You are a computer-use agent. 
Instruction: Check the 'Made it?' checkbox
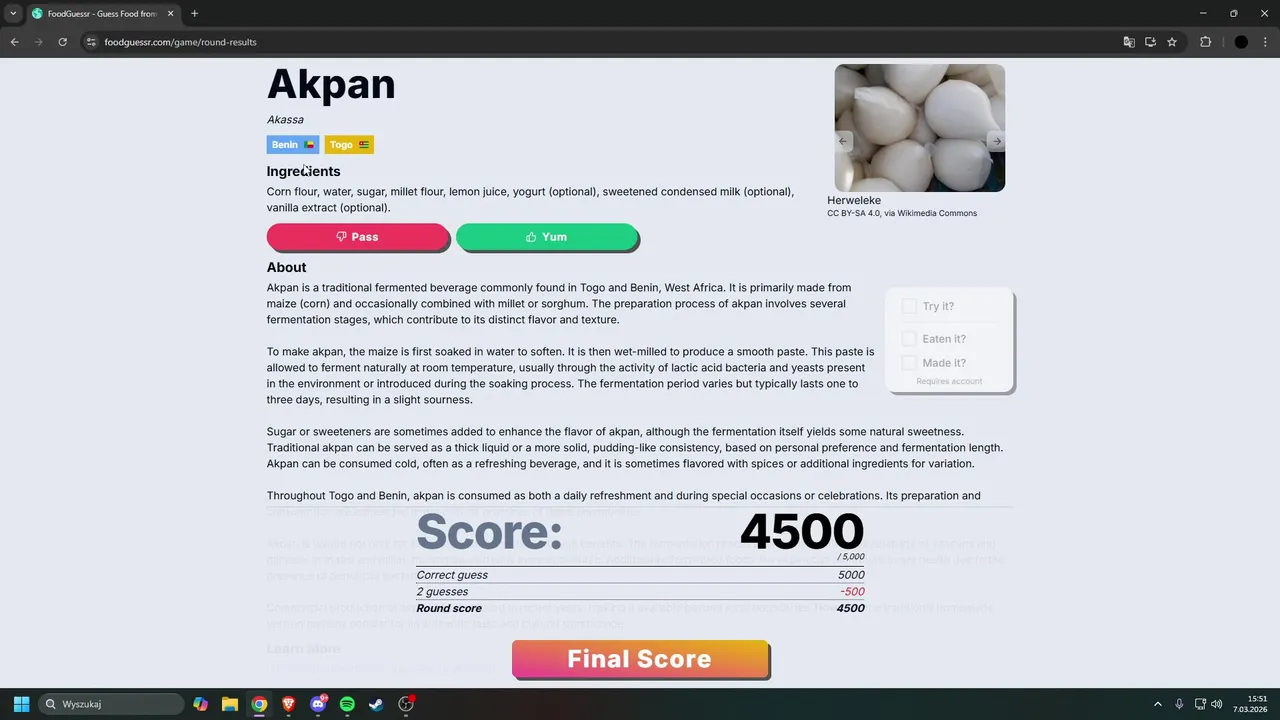pos(909,363)
